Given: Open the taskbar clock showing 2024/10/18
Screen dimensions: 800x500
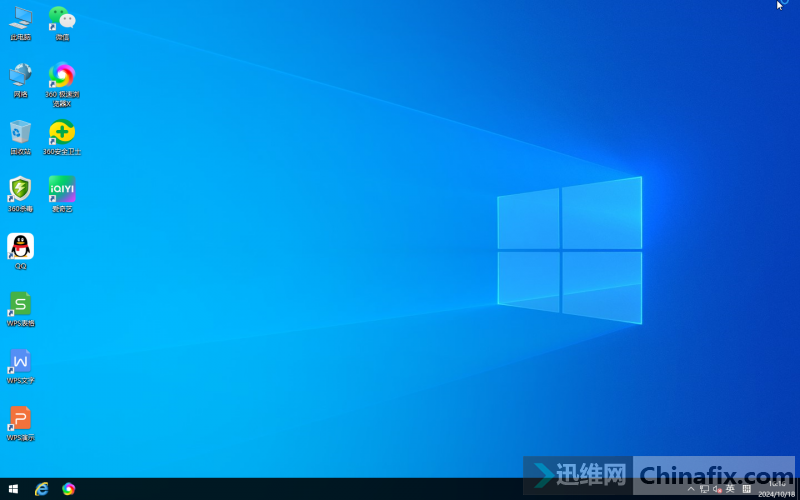Looking at the screenshot, I should pos(777,489).
